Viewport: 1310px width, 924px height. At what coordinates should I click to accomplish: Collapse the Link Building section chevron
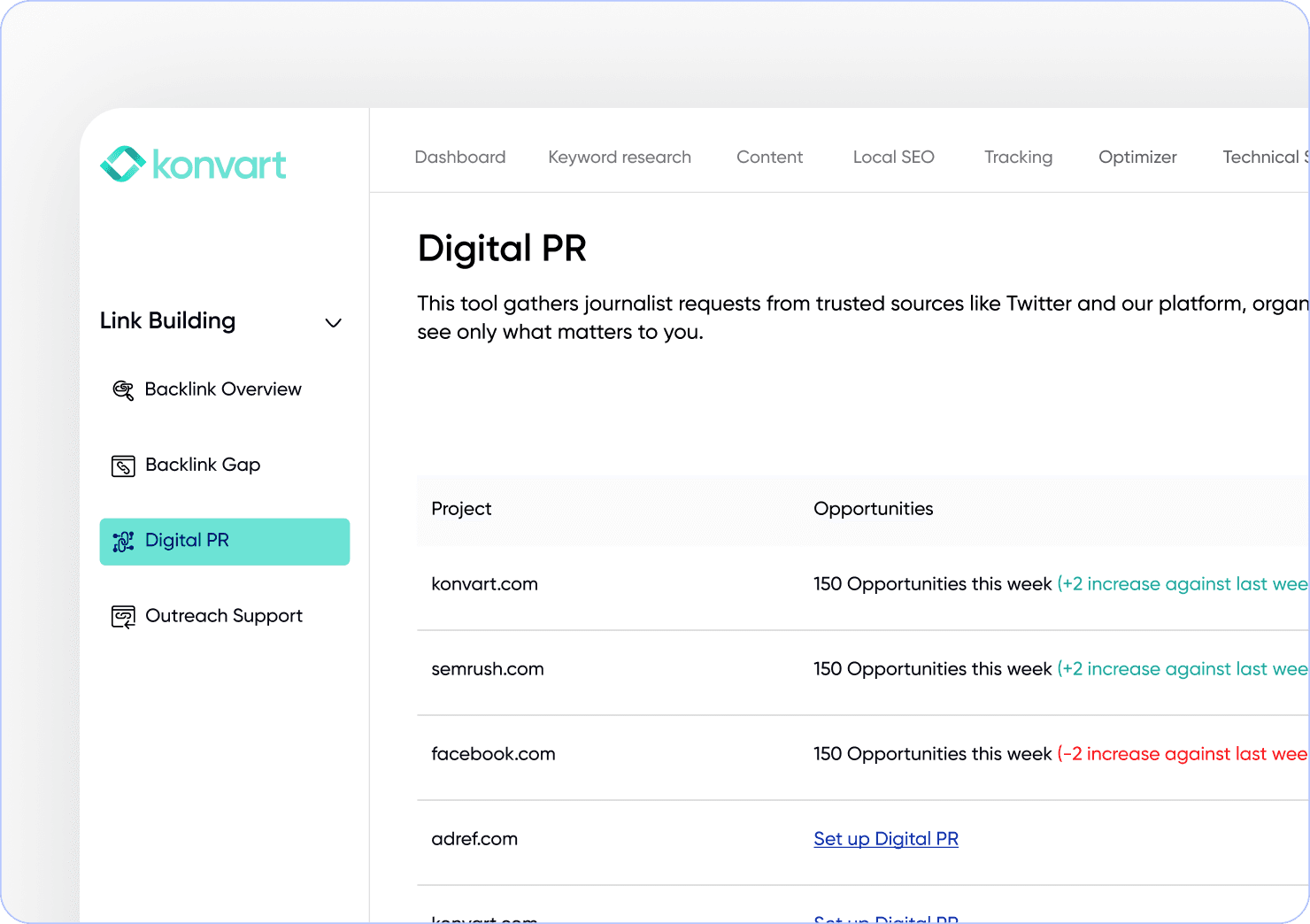(333, 322)
